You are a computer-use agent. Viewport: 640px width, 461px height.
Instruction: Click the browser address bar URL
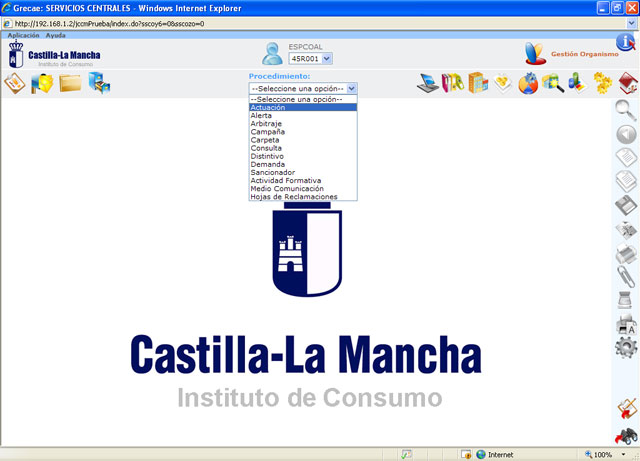pos(109,24)
